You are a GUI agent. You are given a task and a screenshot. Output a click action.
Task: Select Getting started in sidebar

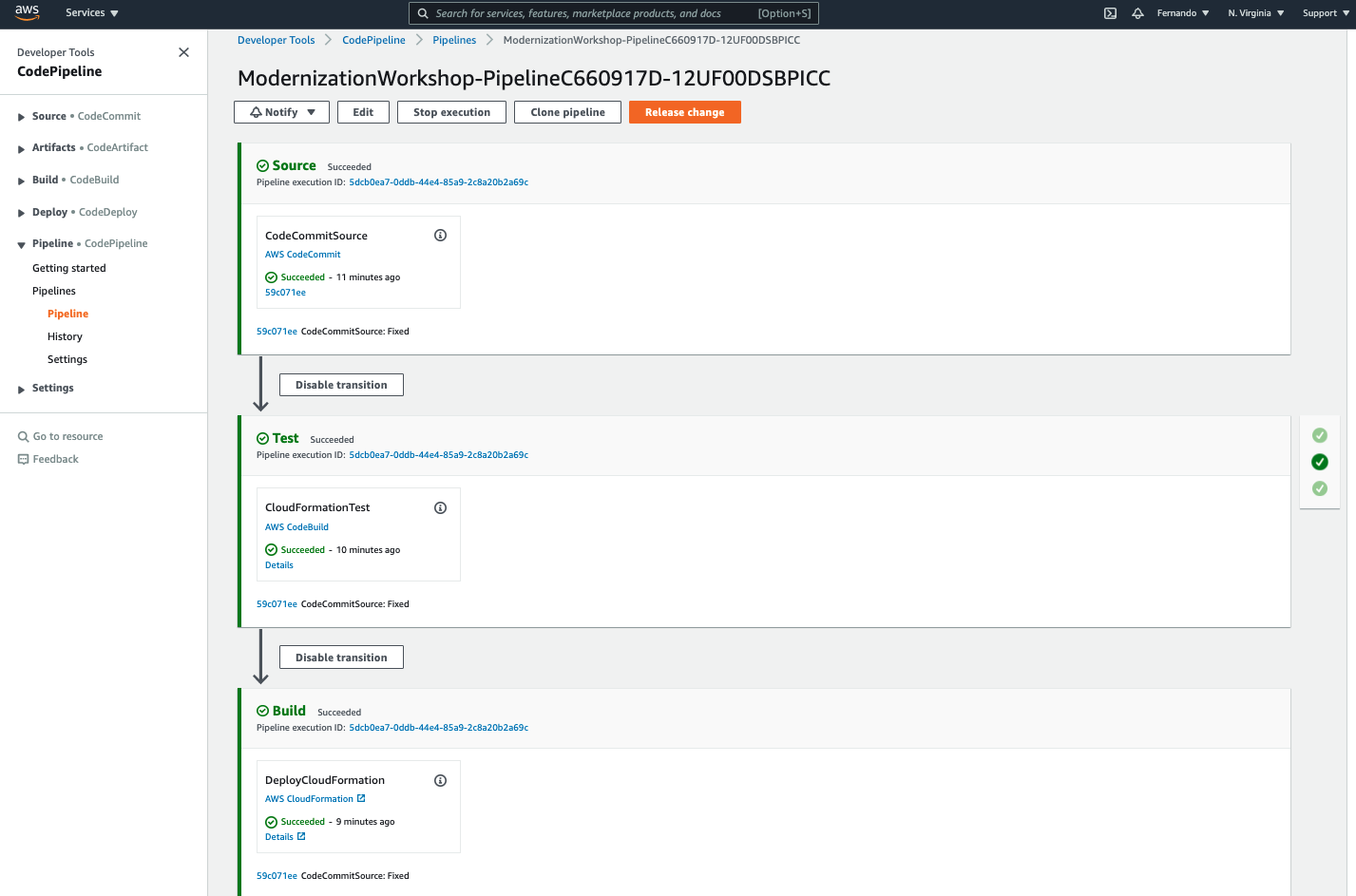pos(69,269)
